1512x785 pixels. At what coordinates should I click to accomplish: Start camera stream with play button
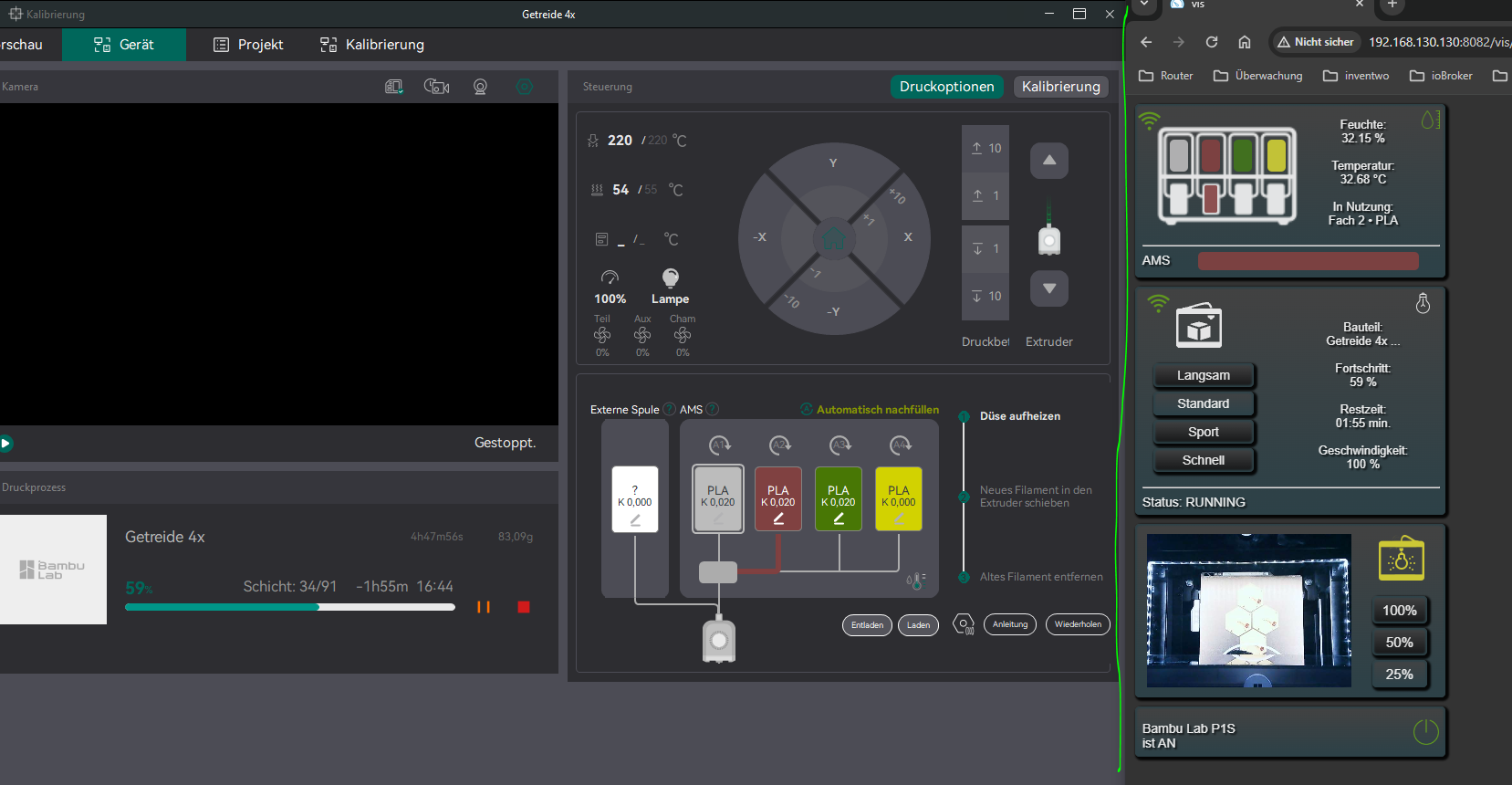(x=5, y=444)
